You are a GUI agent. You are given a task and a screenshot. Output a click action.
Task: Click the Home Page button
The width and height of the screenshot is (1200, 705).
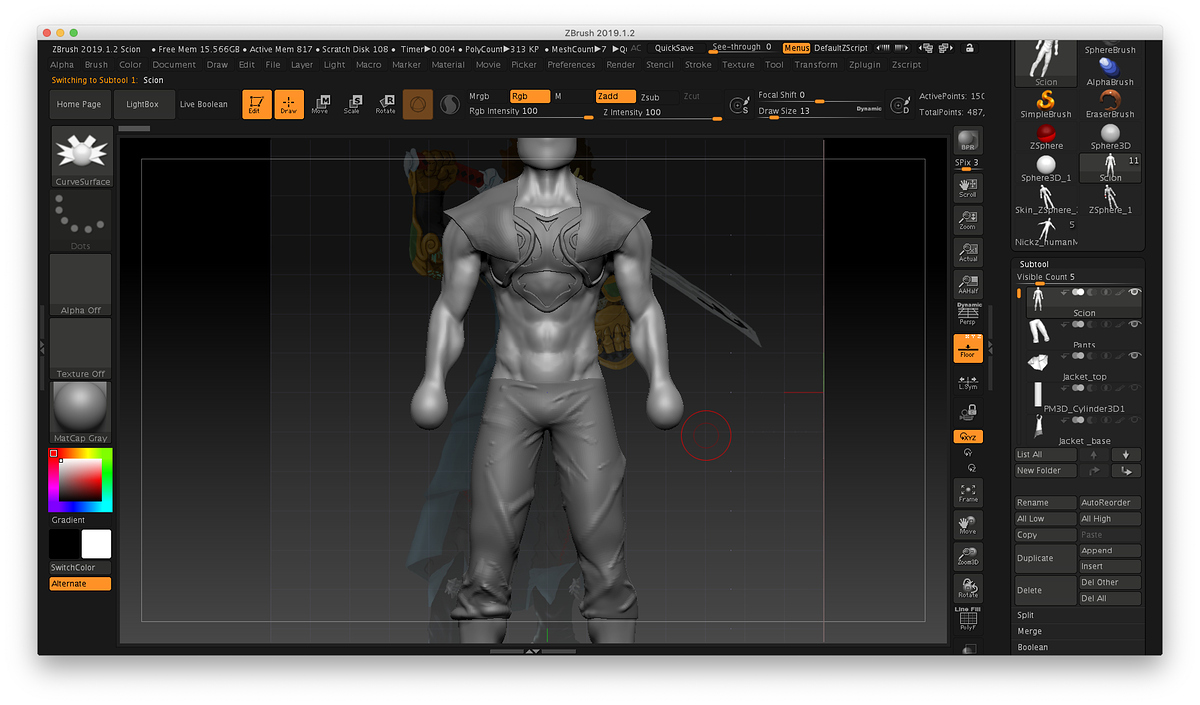point(79,104)
